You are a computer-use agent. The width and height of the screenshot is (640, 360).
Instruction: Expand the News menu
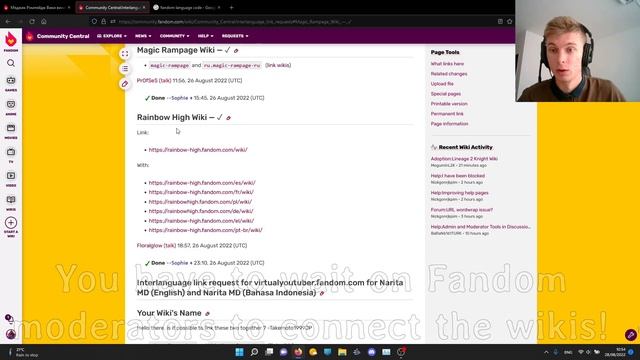pos(143,36)
